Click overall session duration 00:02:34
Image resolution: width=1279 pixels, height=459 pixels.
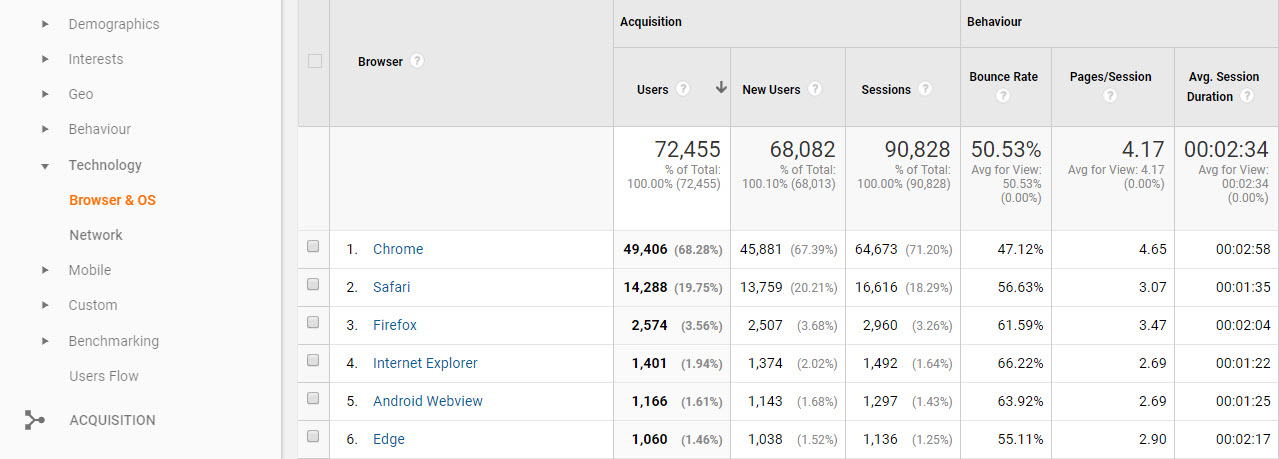click(1226, 150)
